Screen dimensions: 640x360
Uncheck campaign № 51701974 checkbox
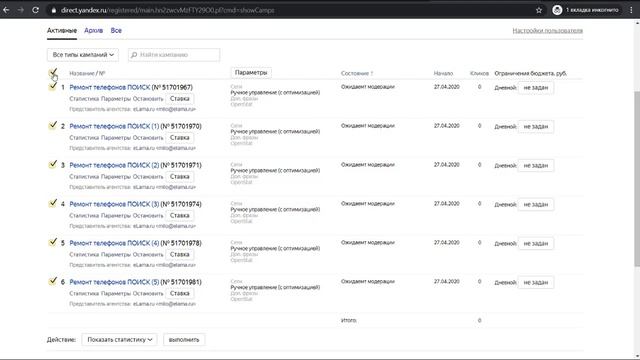click(52, 203)
